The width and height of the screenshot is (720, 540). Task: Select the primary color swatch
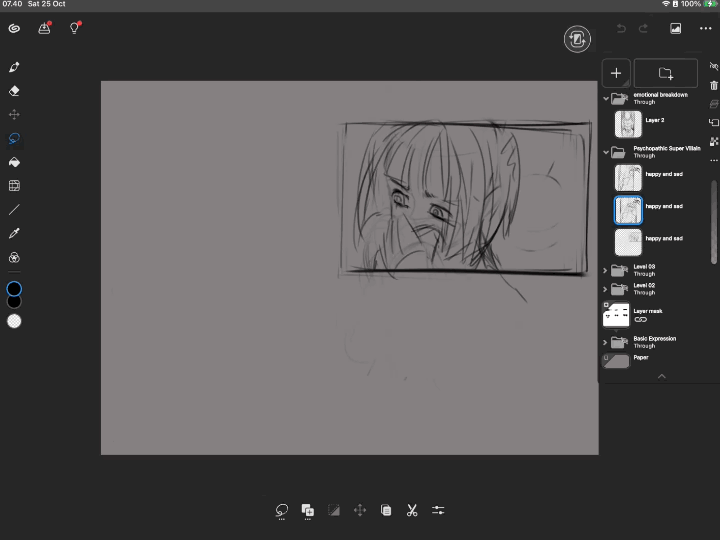coord(14,289)
